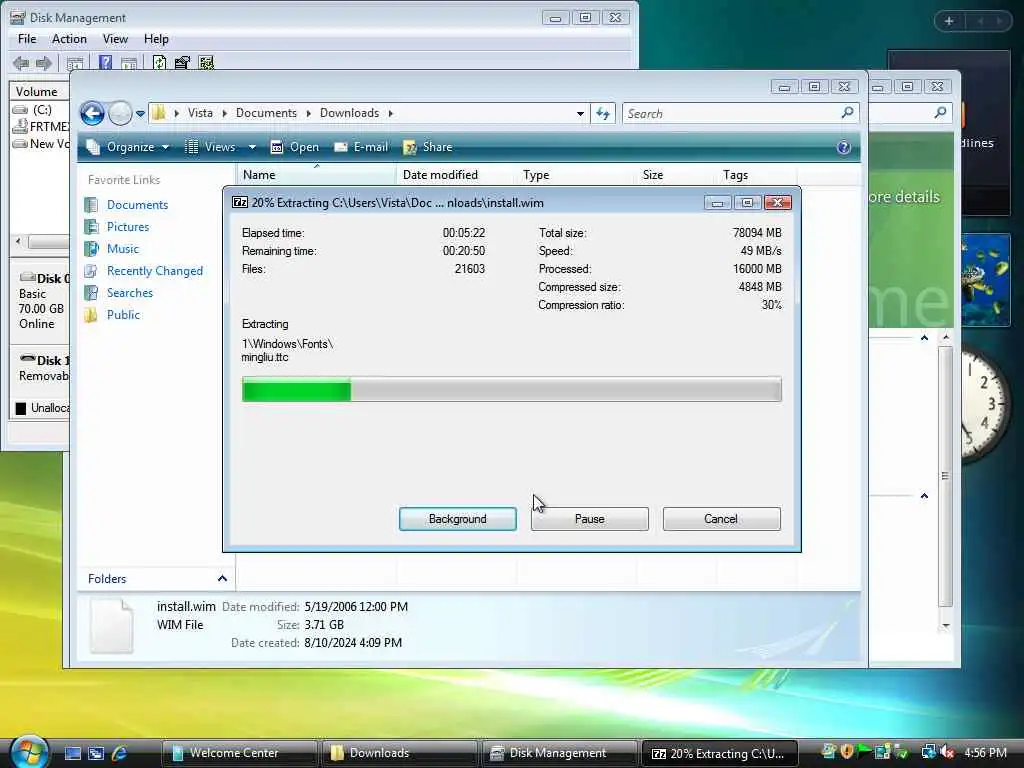Click Share in Explorer toolbar
1024x768 pixels.
coord(428,147)
